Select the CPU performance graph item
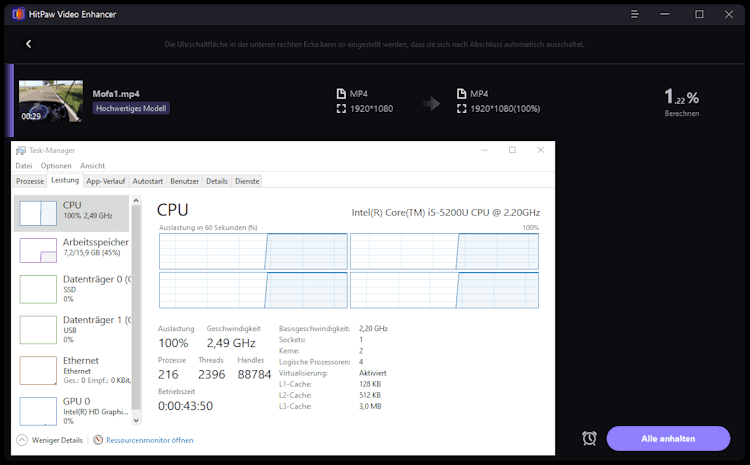Screen dimensions: 750x465 (72, 211)
